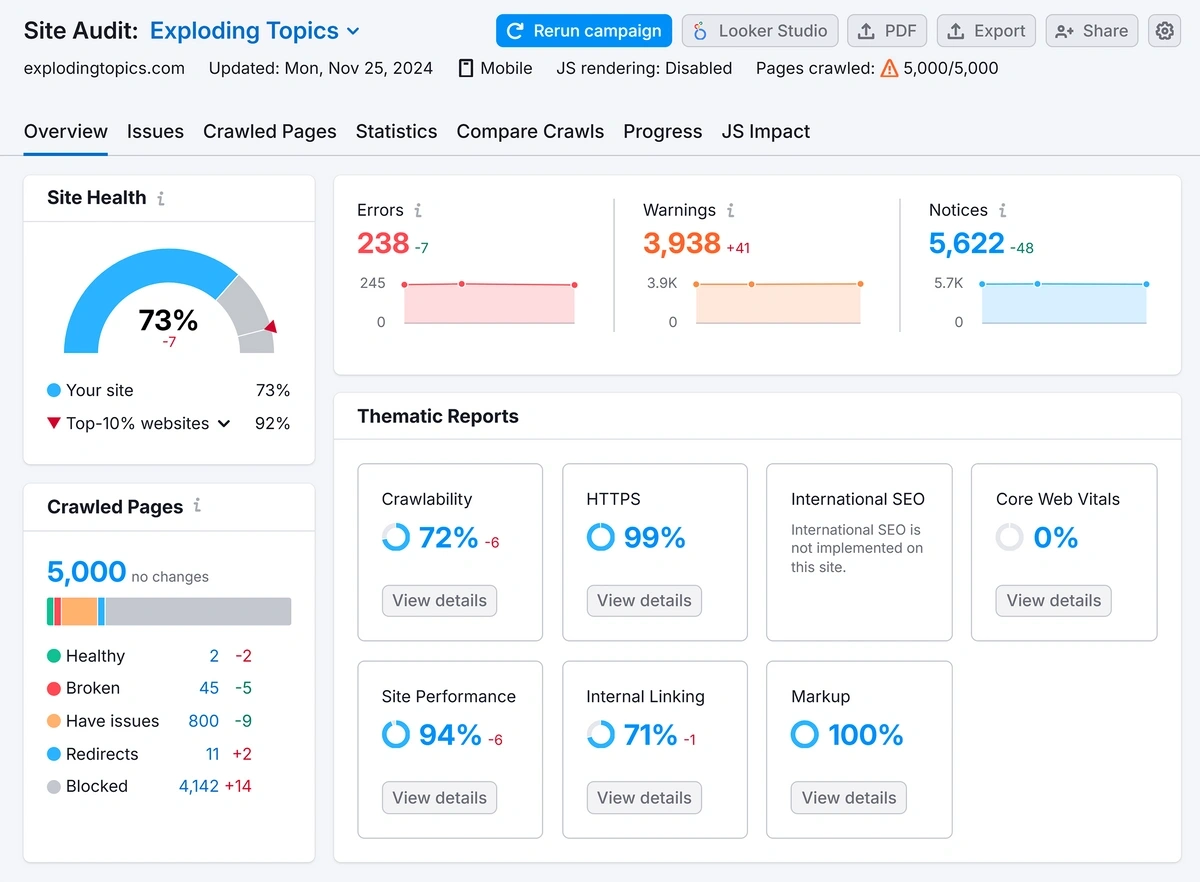View details for Internal Linking

[x=644, y=798]
